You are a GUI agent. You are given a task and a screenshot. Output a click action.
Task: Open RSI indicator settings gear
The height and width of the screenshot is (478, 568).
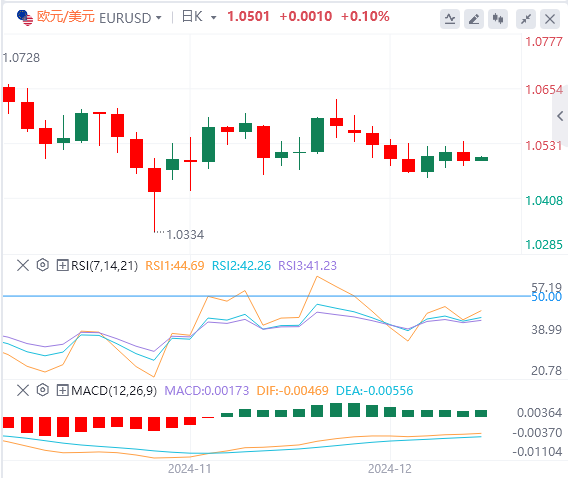pos(43,265)
